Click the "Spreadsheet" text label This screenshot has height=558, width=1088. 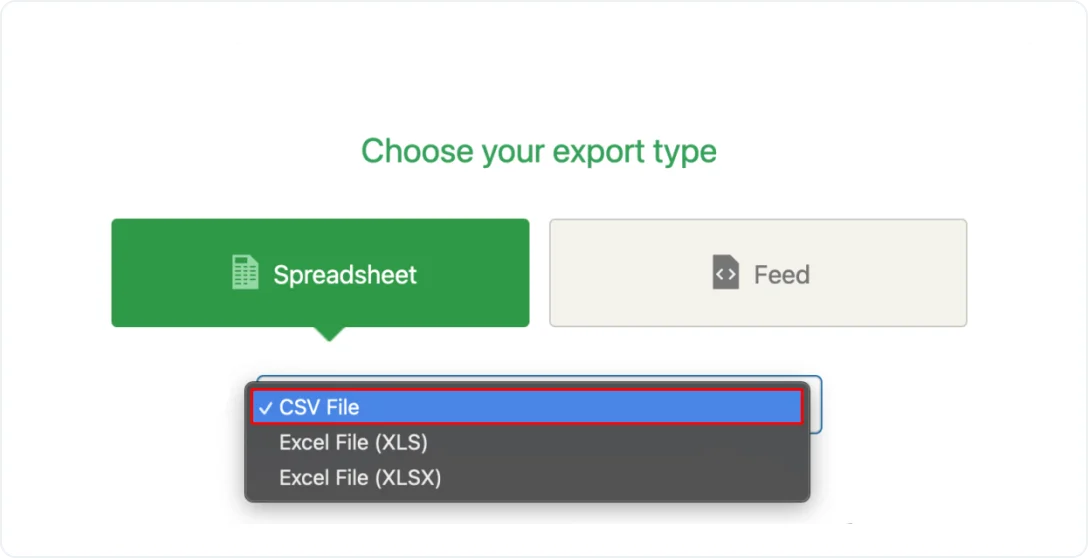pos(345,275)
